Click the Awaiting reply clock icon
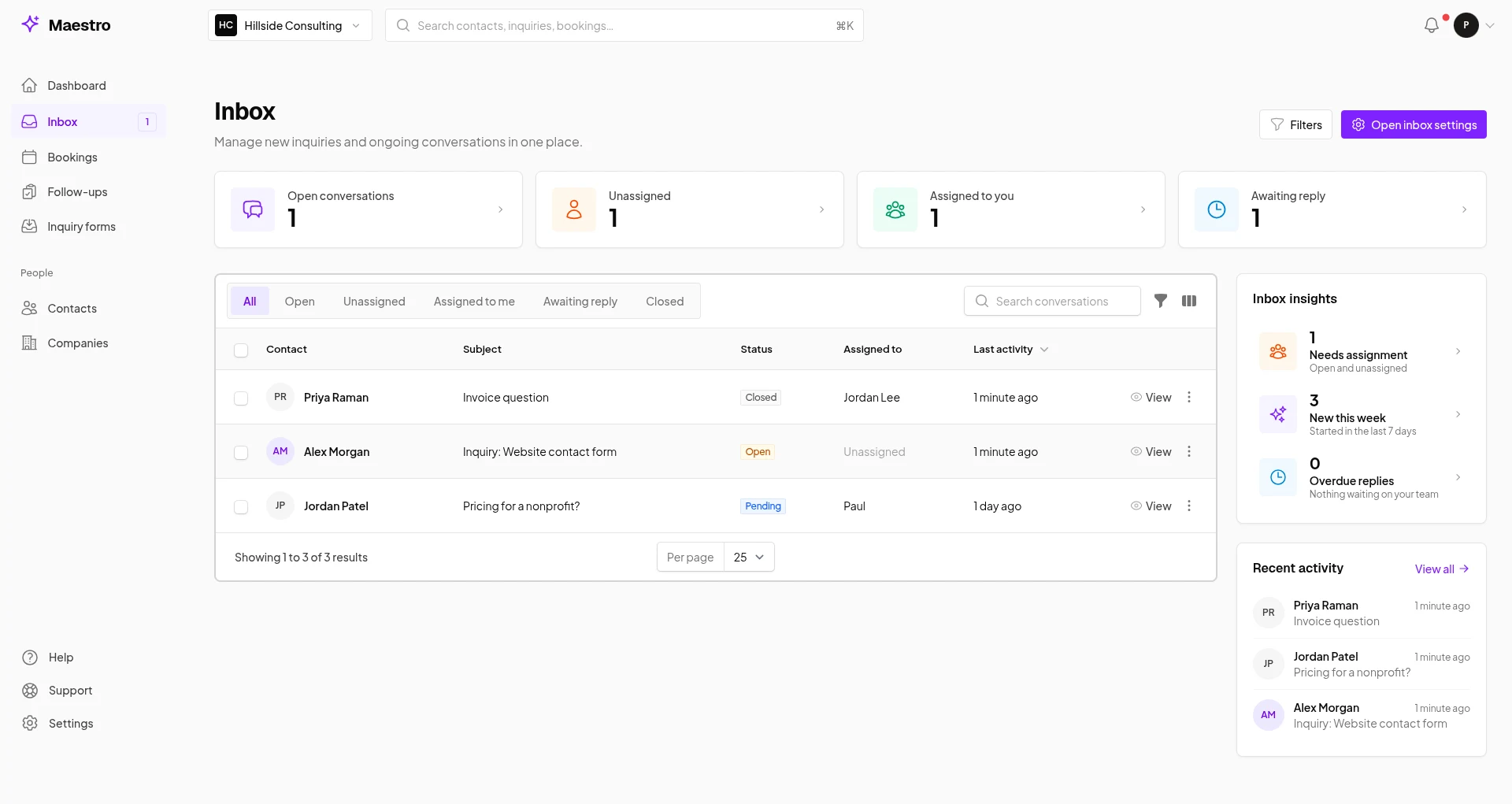The height and width of the screenshot is (804, 1512). pos(1217,209)
